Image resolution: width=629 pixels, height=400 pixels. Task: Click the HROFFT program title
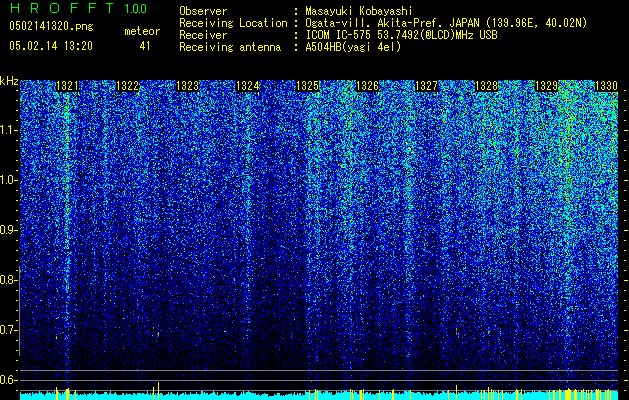[62, 8]
